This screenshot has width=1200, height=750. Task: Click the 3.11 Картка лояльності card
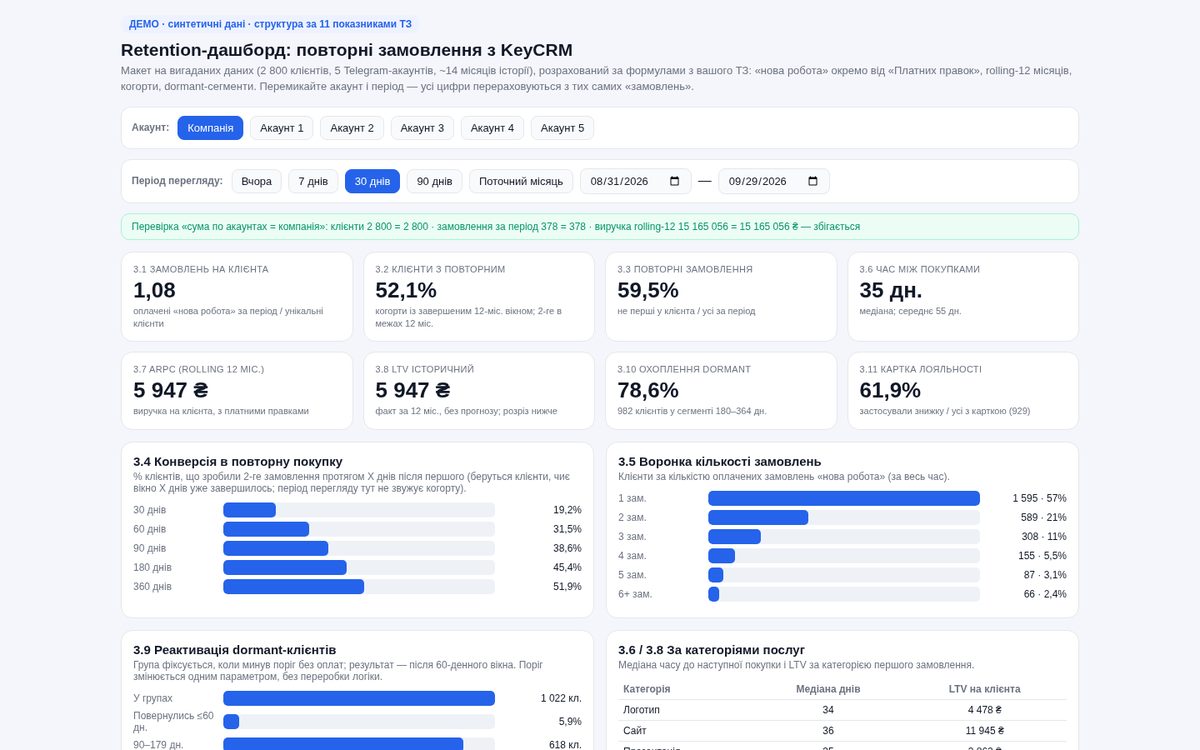point(963,390)
